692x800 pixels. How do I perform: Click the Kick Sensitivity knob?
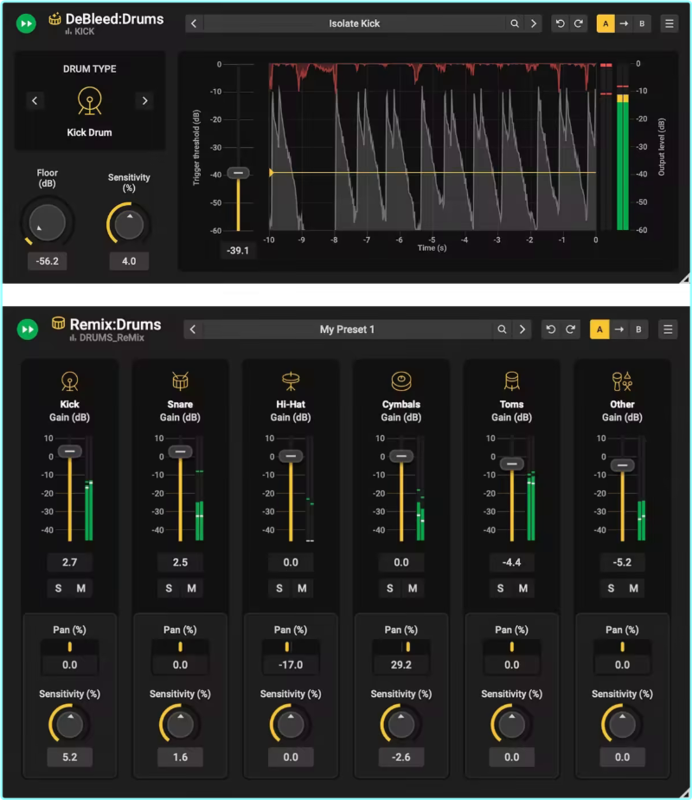[70, 724]
